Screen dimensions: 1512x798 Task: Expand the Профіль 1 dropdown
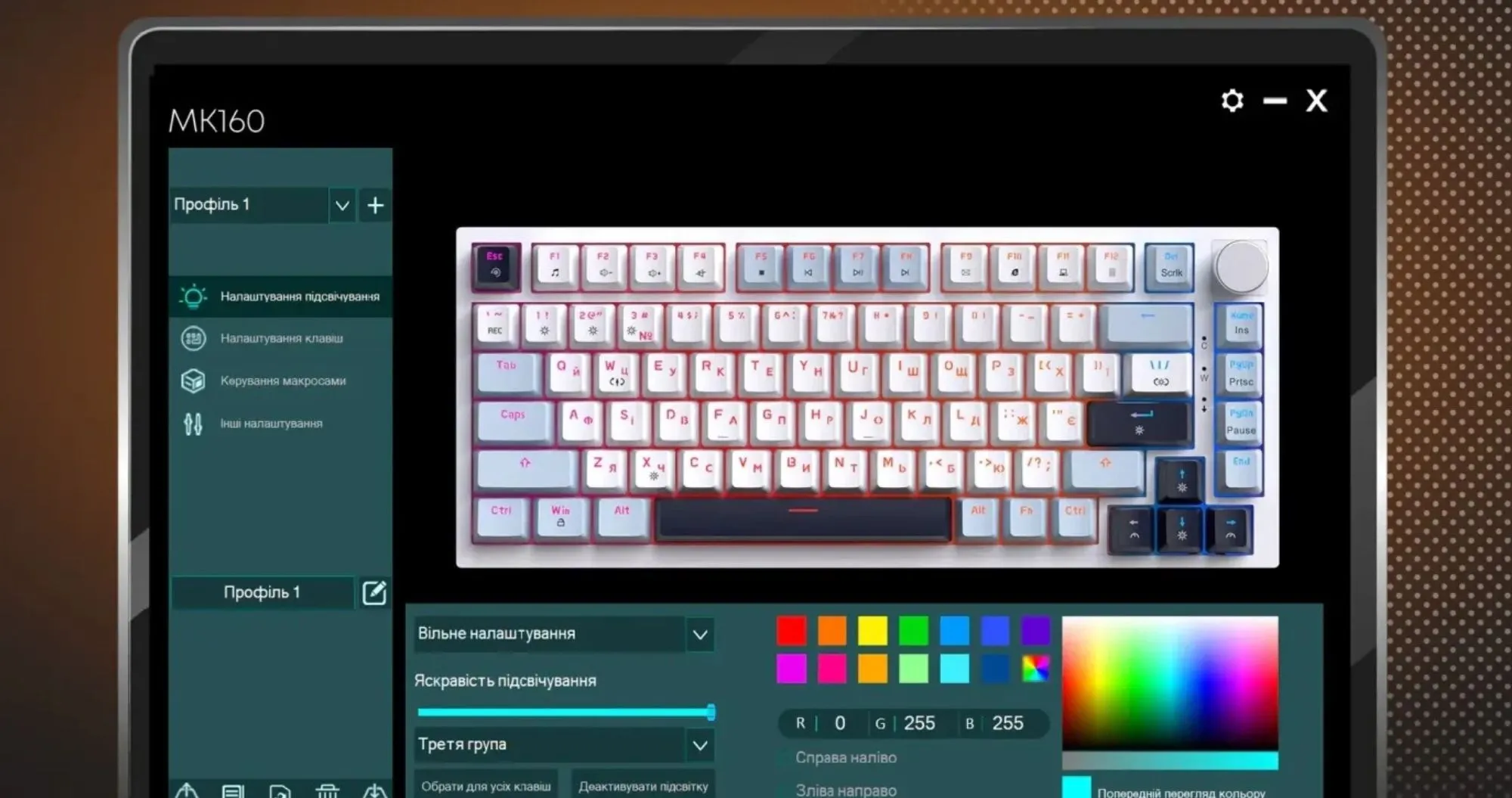(x=342, y=205)
